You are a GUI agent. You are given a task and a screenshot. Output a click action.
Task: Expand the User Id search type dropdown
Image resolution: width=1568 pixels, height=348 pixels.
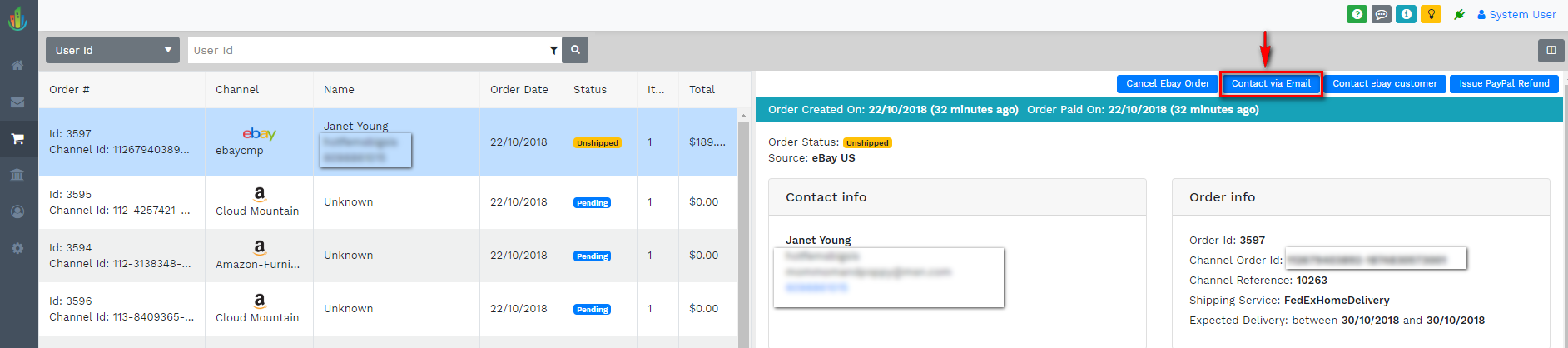tap(112, 50)
